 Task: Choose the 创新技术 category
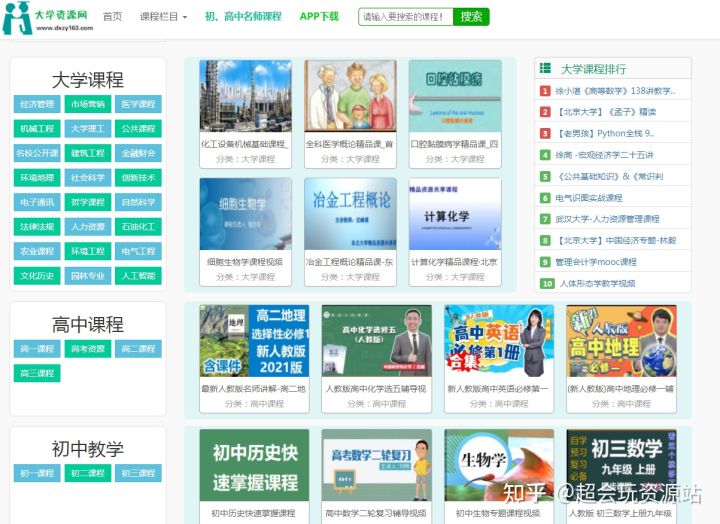pos(138,178)
